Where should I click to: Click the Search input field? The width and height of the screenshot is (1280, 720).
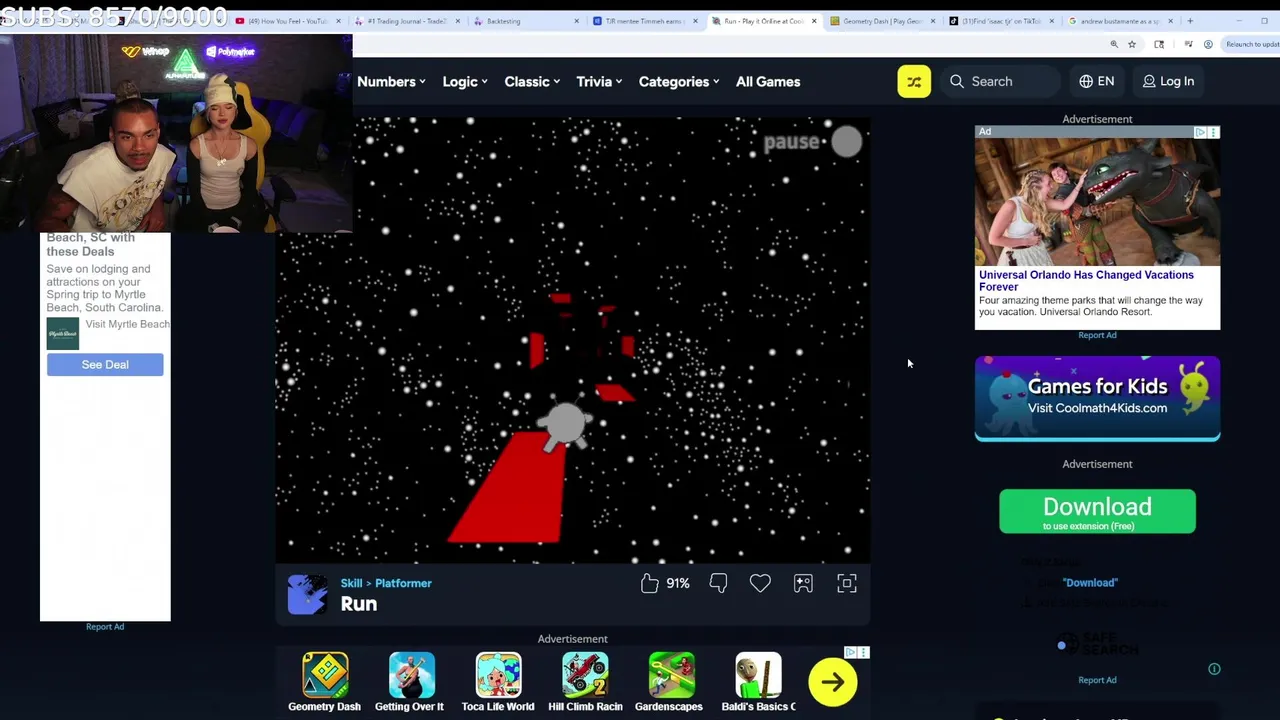1002,82
